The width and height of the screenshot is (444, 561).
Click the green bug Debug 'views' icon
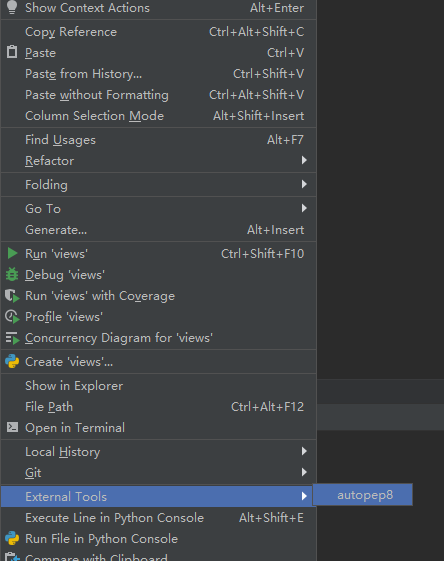tap(12, 274)
